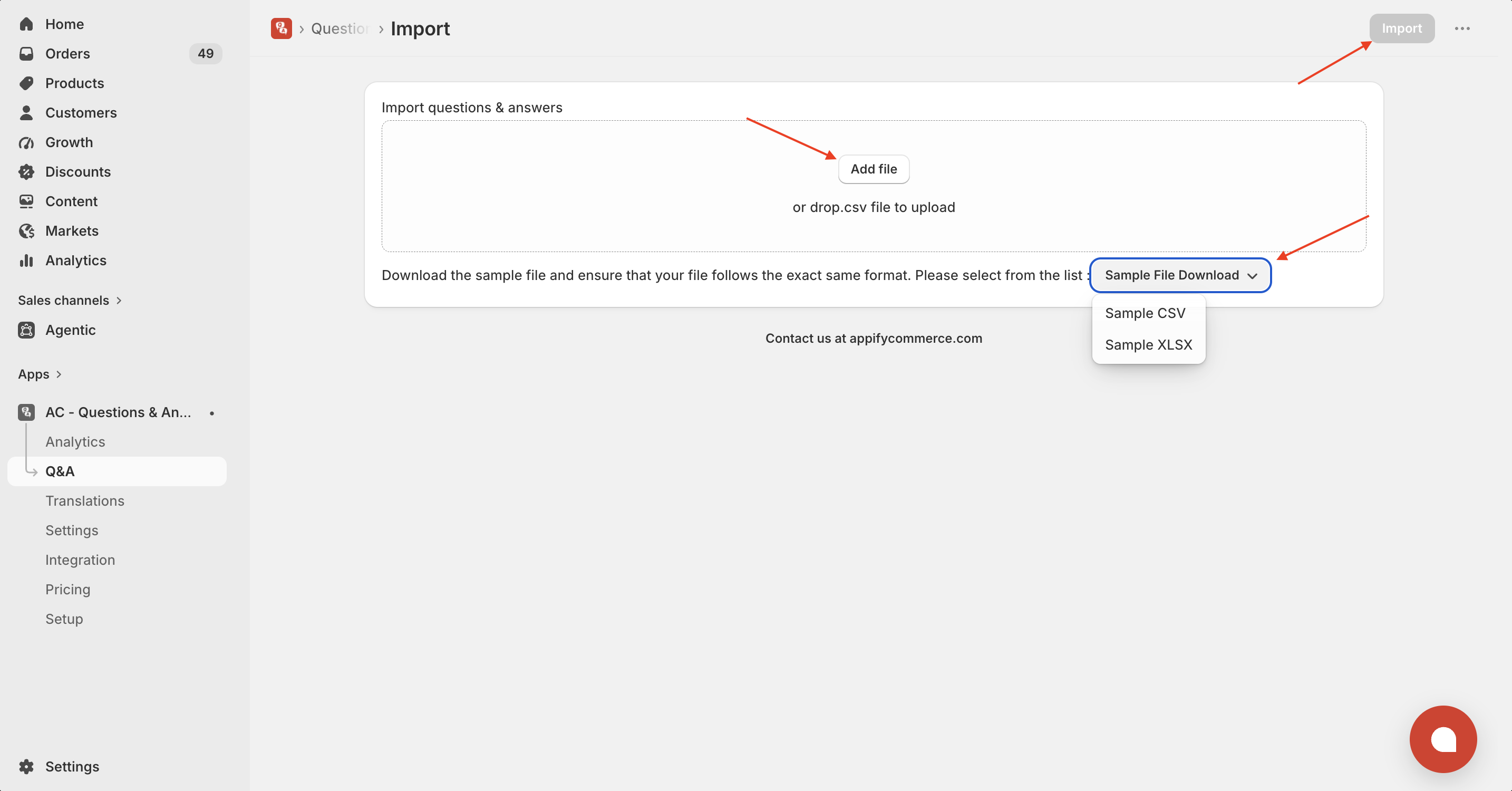1512x791 pixels.
Task: Open the Integration subpage
Action: (81, 560)
